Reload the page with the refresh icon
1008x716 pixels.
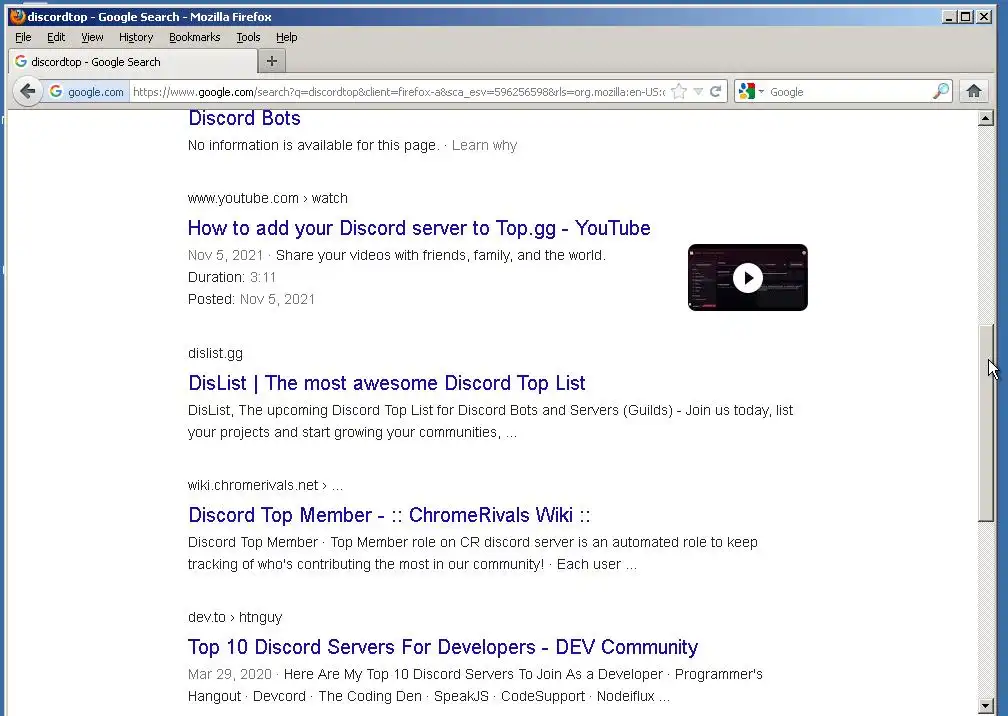click(x=716, y=91)
